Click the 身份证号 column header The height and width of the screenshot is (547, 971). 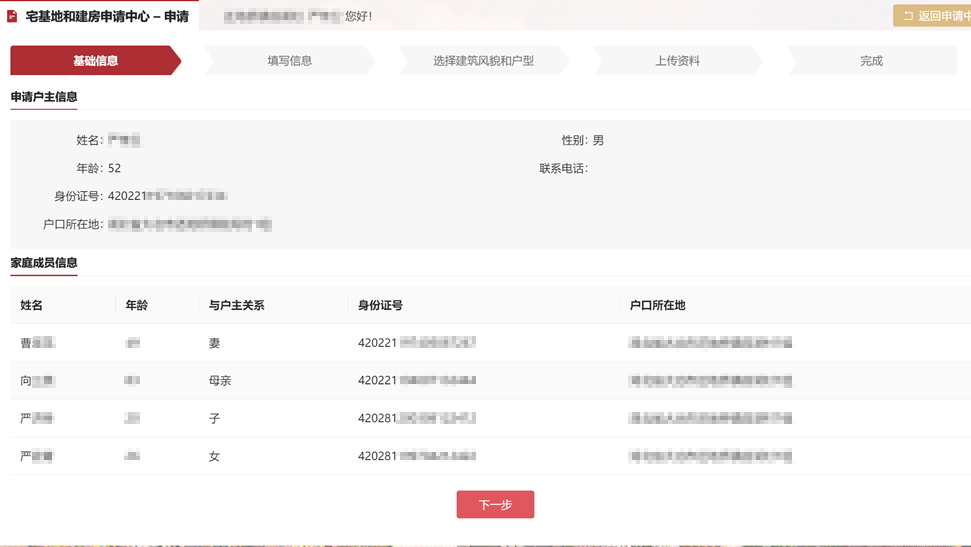[x=380, y=305]
